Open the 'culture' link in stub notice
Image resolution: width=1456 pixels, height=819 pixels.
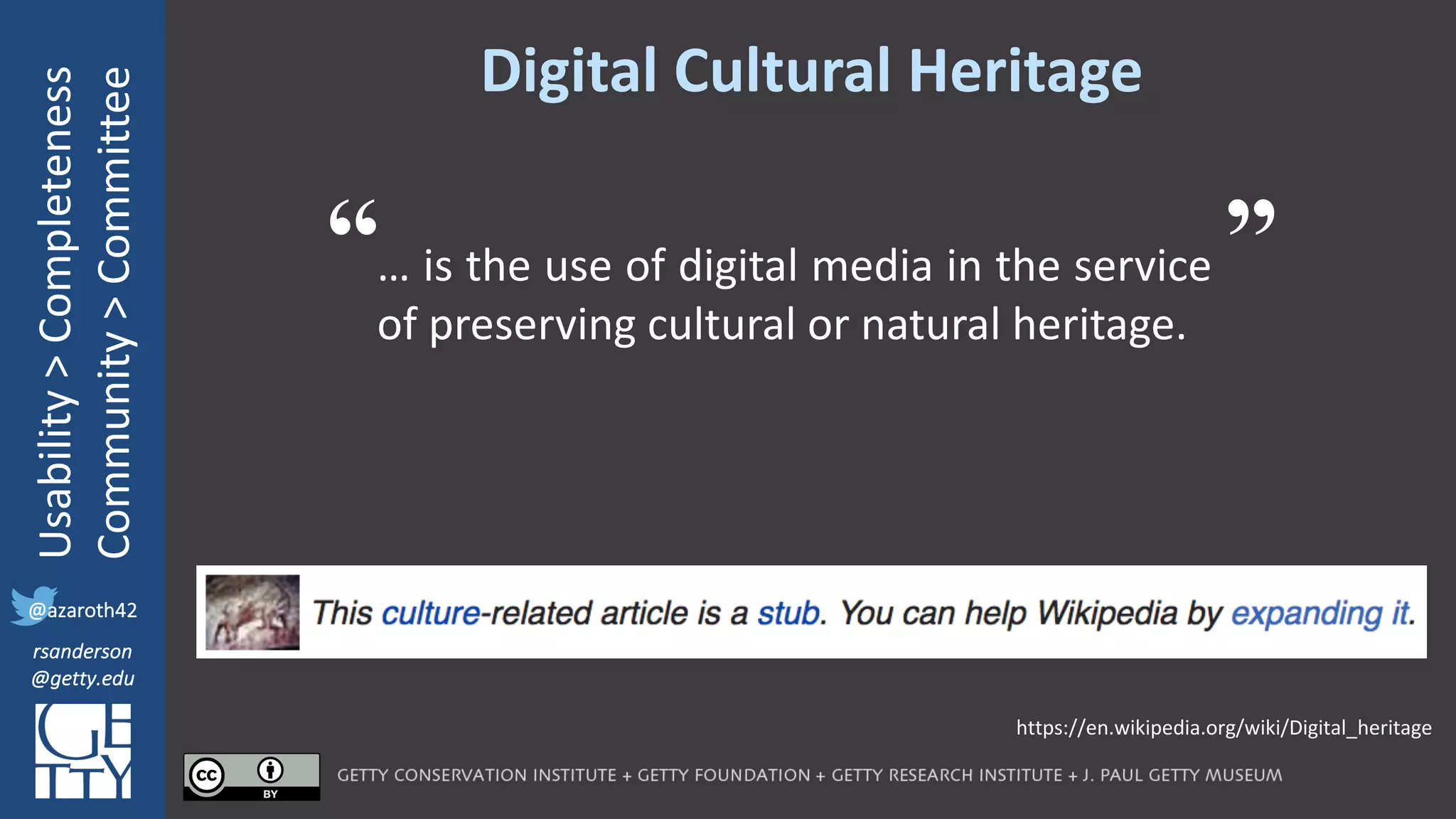coord(431,613)
